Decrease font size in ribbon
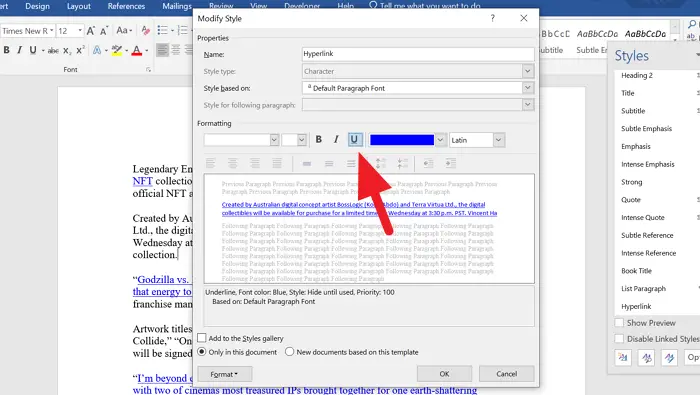This screenshot has height=395, width=700. click(104, 31)
